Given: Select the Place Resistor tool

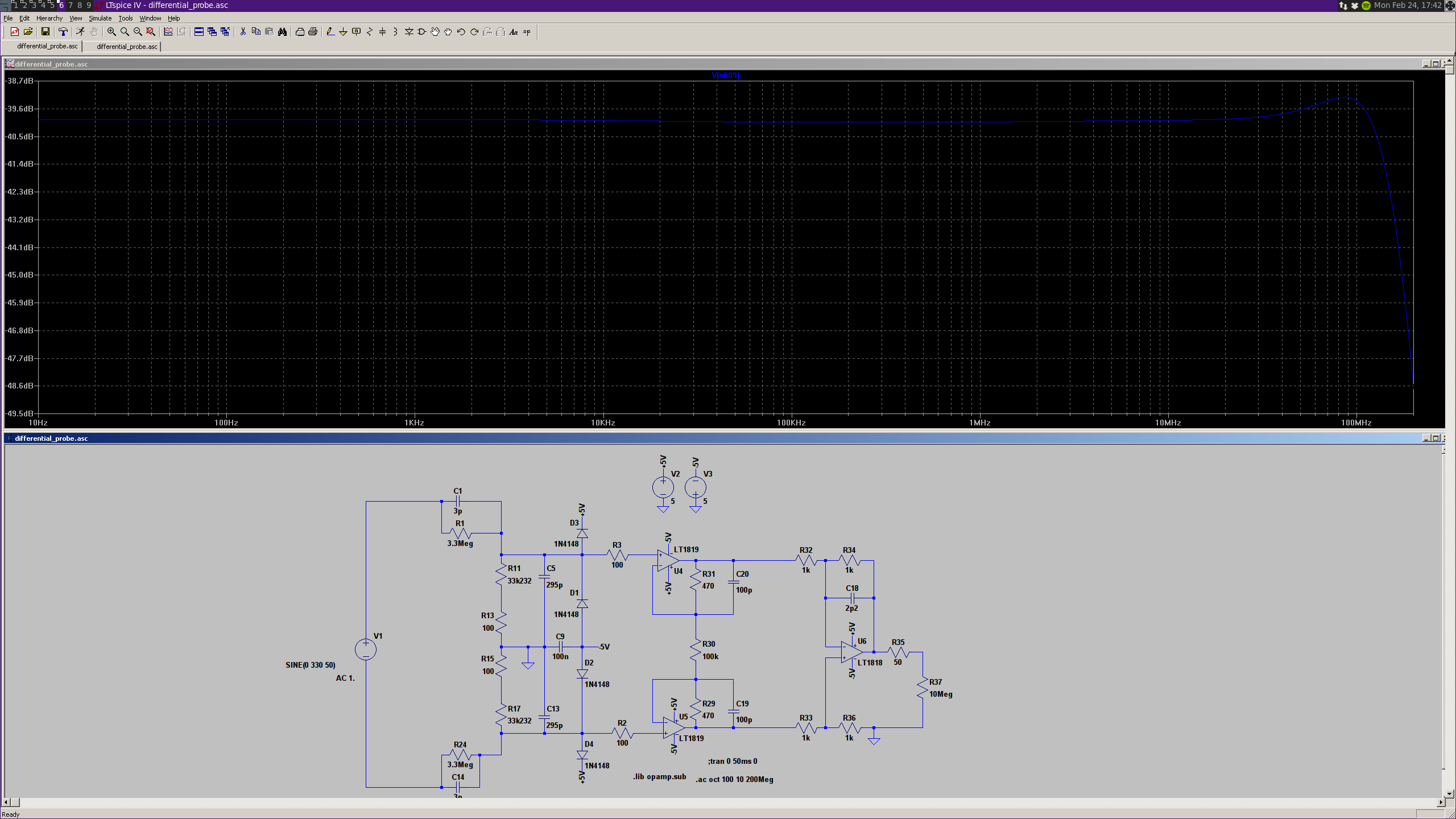Looking at the screenshot, I should pos(370,32).
